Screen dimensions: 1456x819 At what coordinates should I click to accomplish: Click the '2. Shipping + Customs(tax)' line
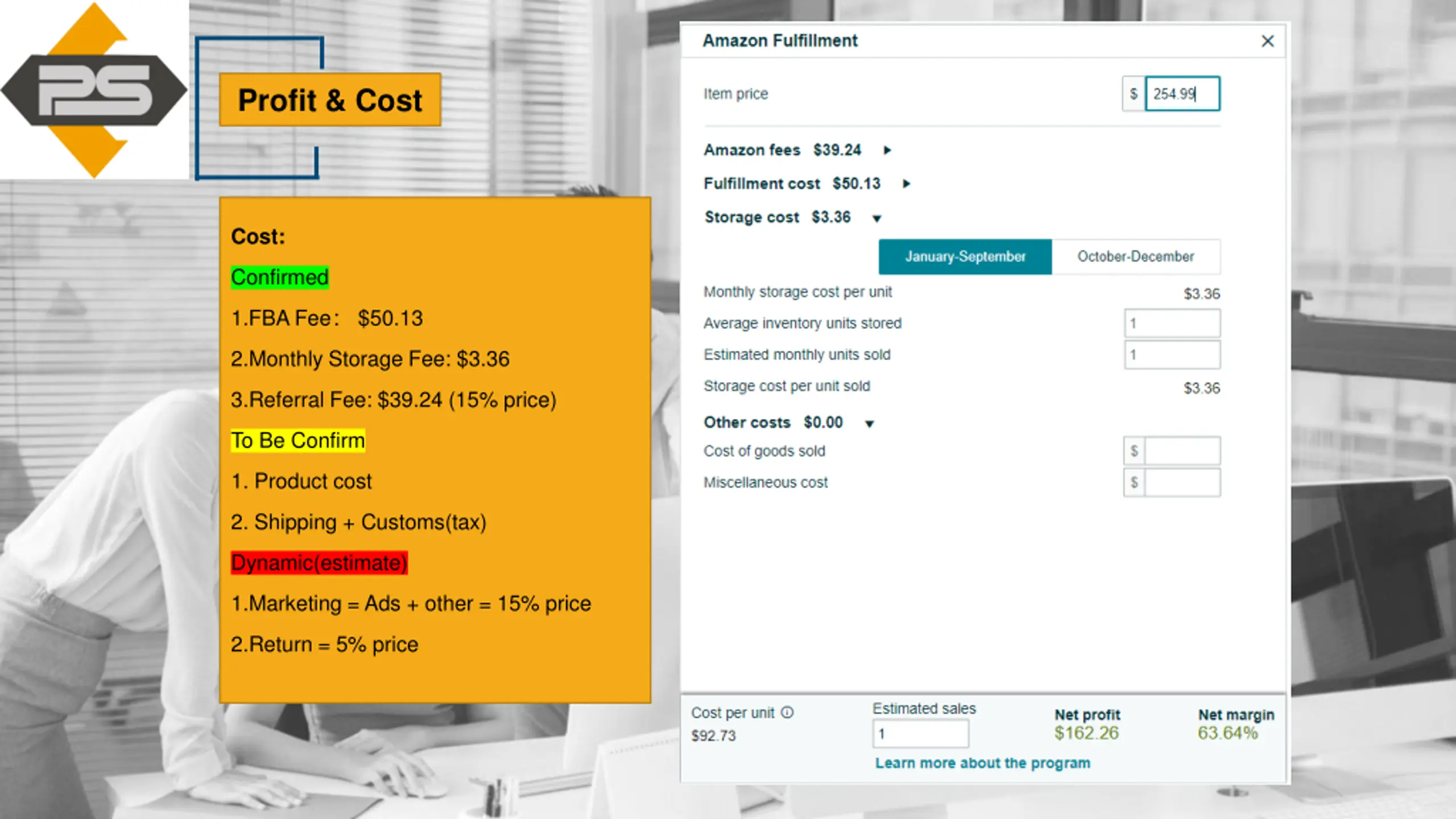pos(359,522)
